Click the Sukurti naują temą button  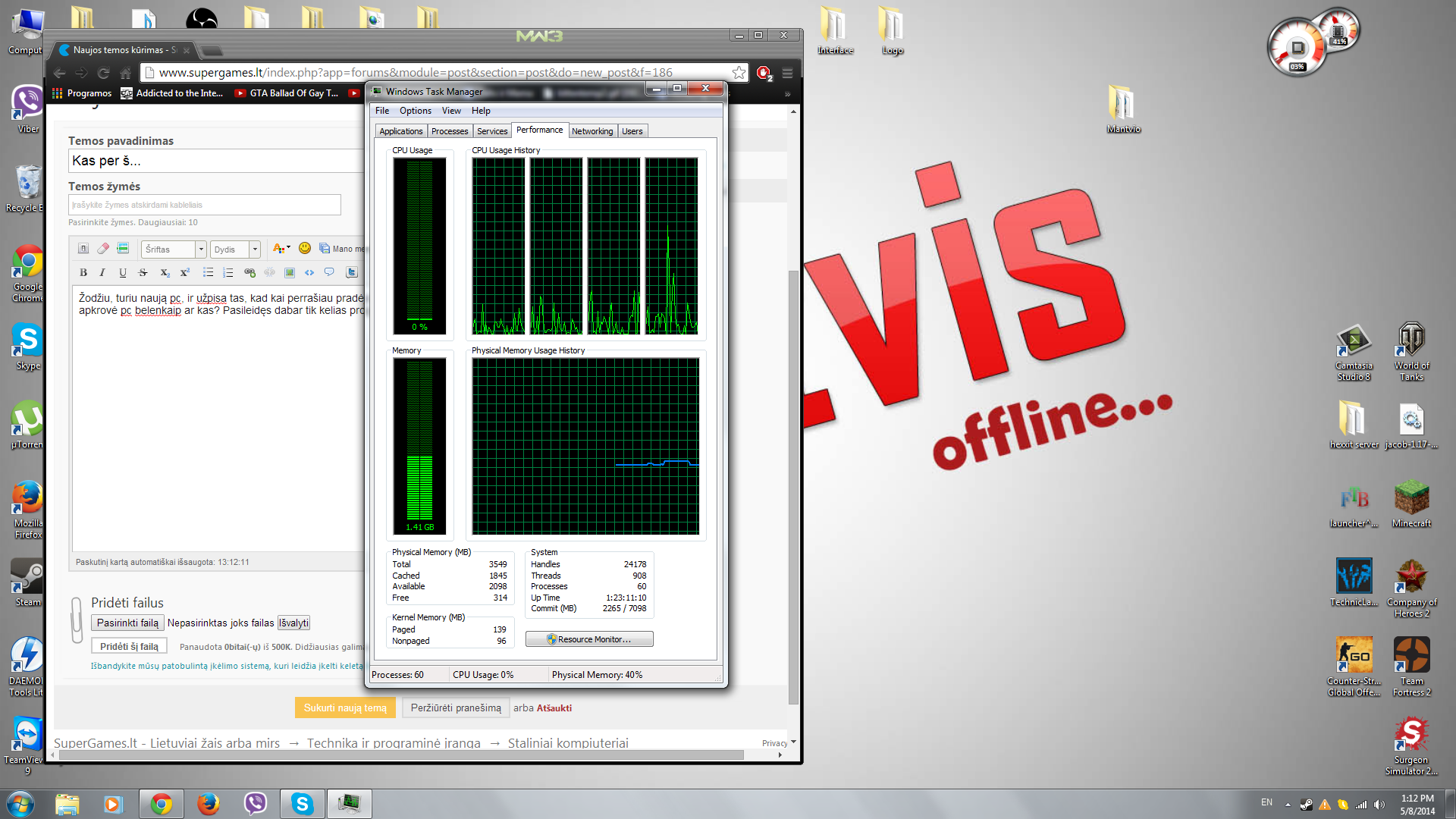345,708
